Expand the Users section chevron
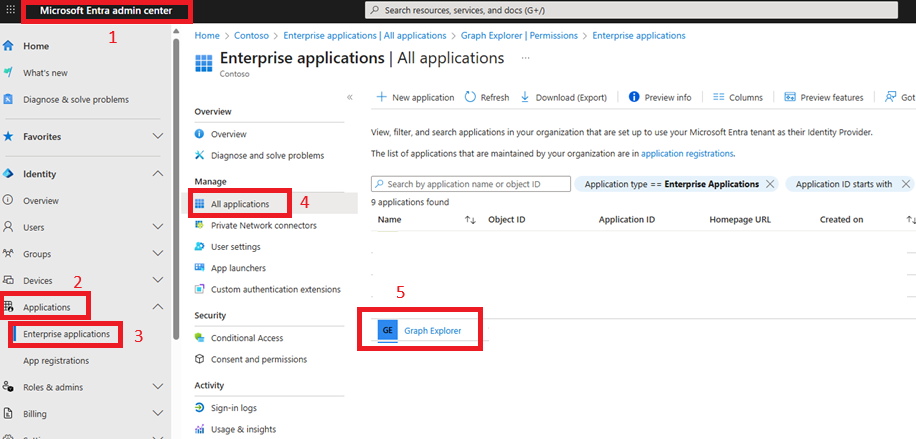The height and width of the screenshot is (439, 916). pyautogui.click(x=158, y=227)
